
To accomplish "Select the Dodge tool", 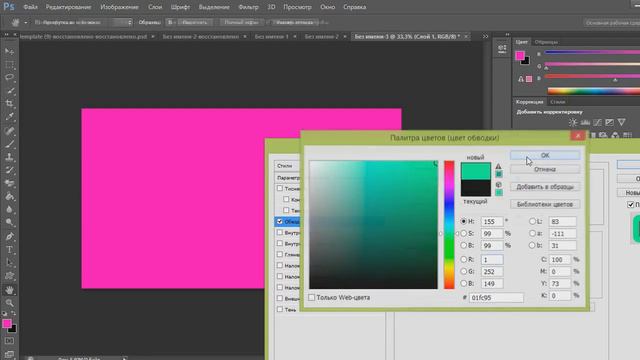I will tap(9, 222).
